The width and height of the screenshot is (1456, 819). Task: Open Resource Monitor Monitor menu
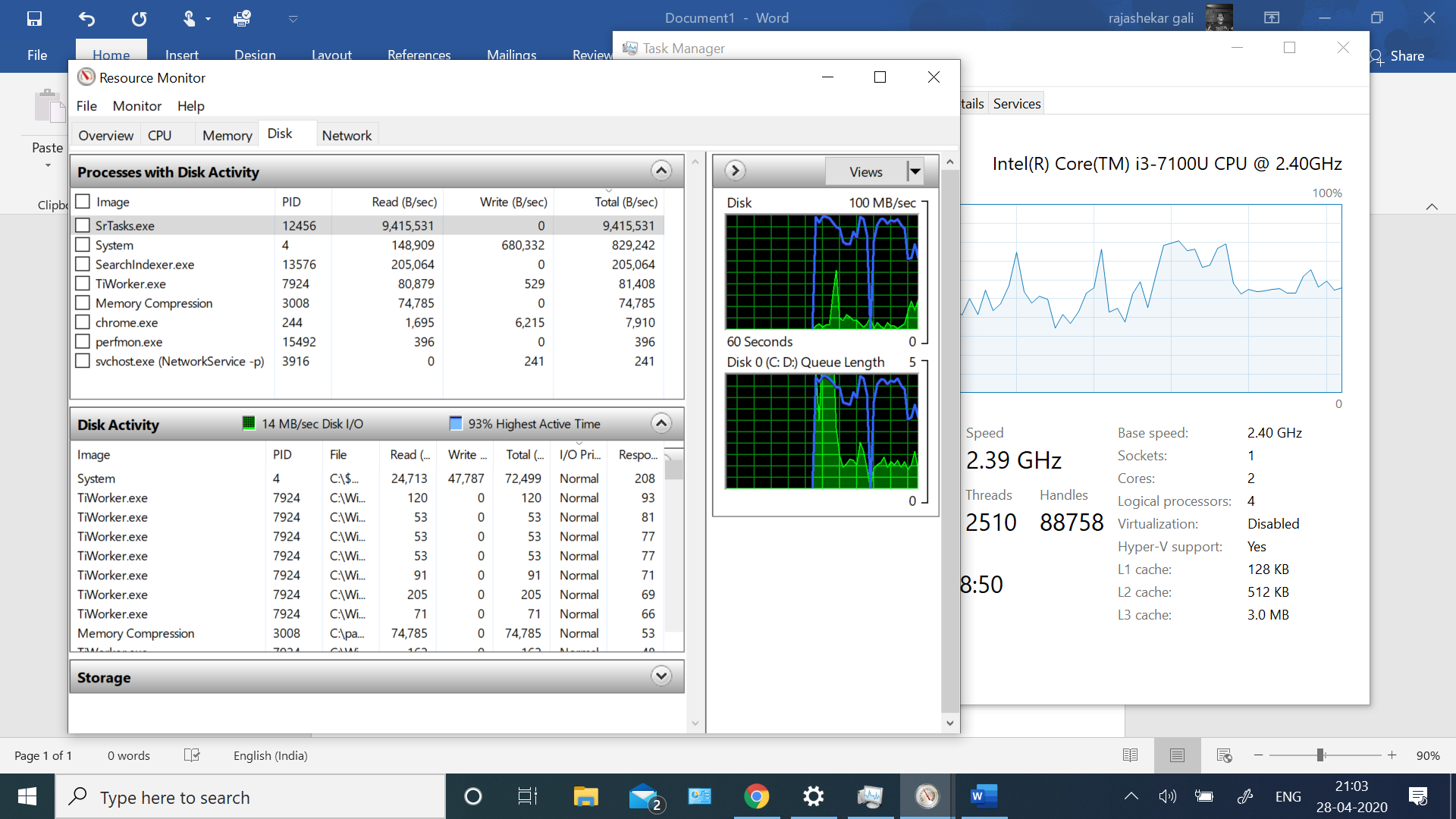coord(137,106)
